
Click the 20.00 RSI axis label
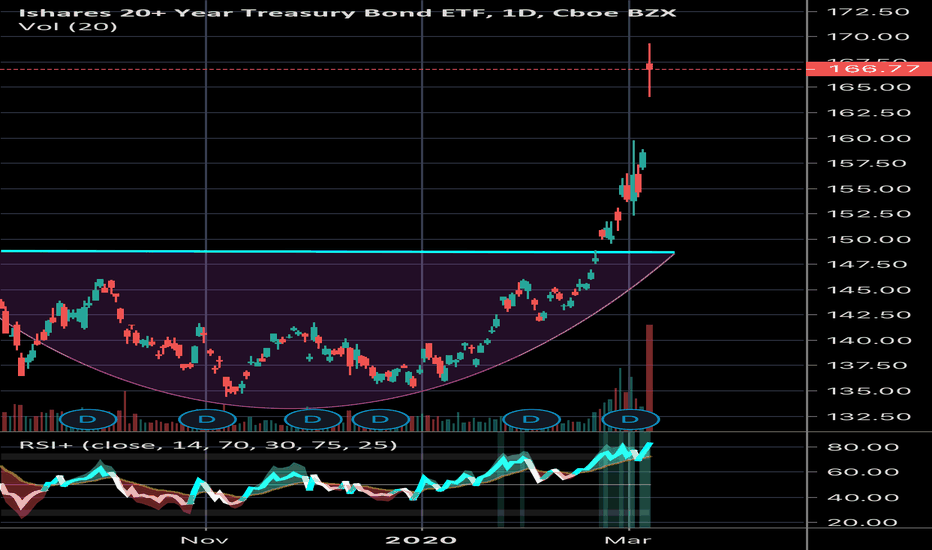(863, 523)
